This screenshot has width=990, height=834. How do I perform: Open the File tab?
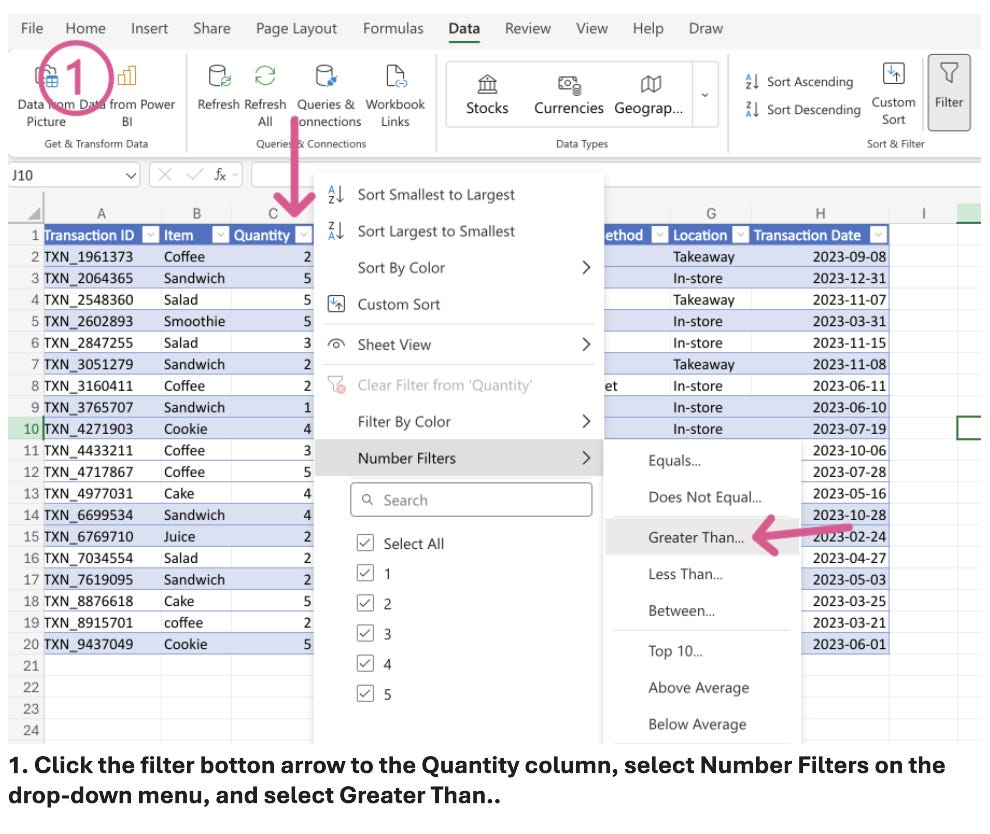point(32,28)
